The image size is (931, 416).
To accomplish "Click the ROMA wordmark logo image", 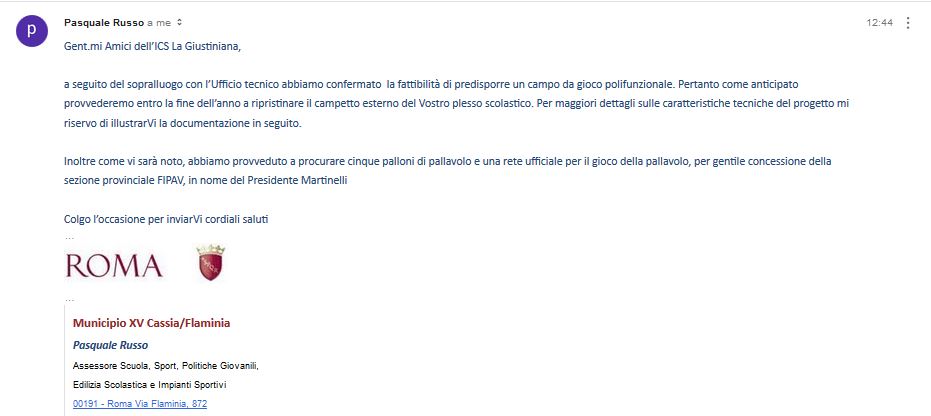I will (x=114, y=265).
